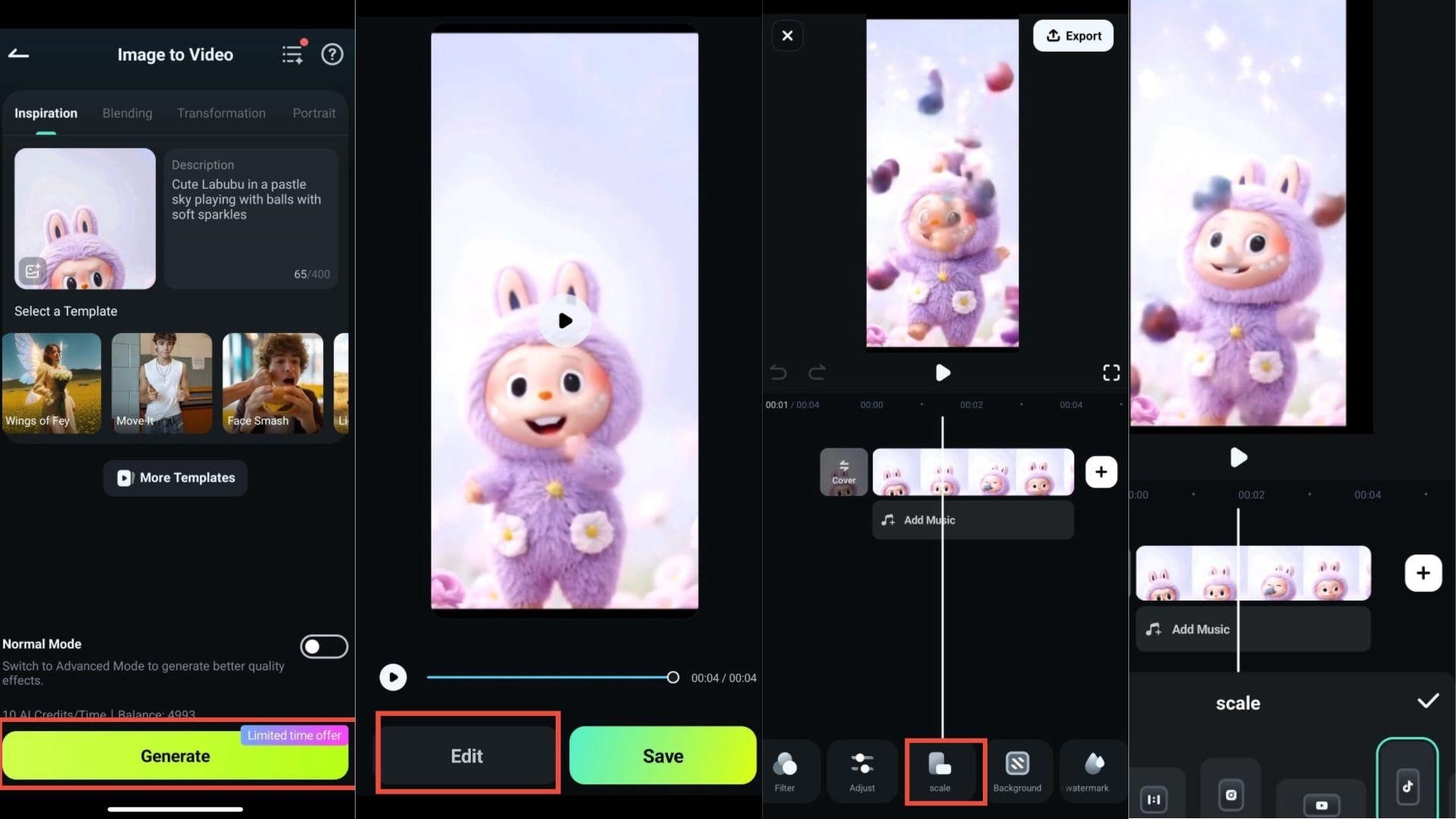This screenshot has width=1456, height=819.
Task: Click the redo arrow in the editor
Action: (x=817, y=372)
